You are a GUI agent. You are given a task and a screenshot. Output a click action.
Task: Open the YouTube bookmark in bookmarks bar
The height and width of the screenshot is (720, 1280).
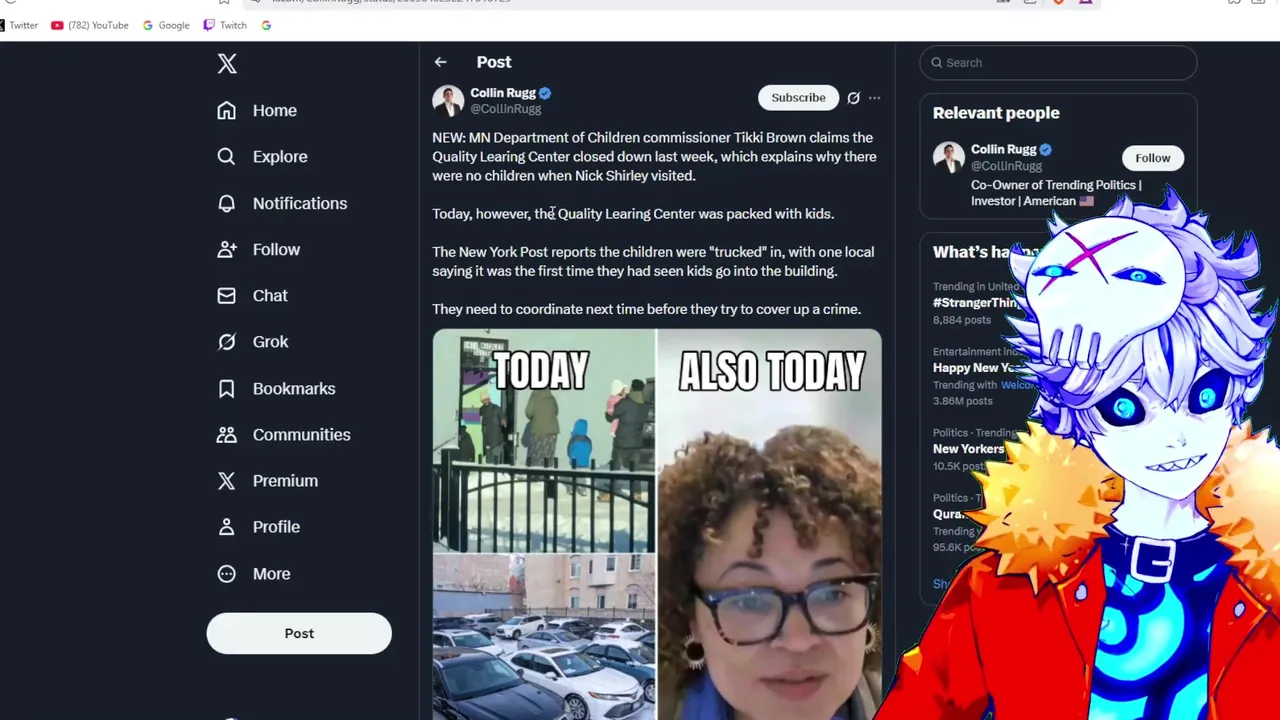pyautogui.click(x=90, y=25)
